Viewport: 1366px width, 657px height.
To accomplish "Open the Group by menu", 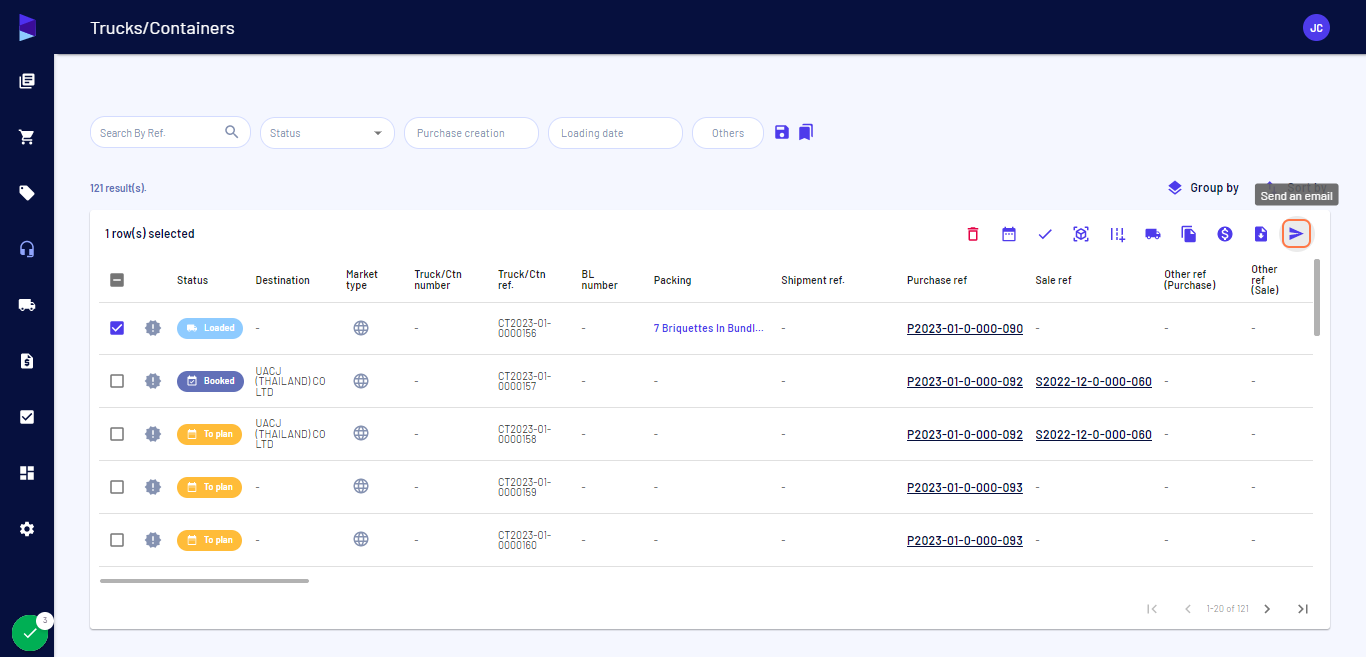I will point(1203,188).
